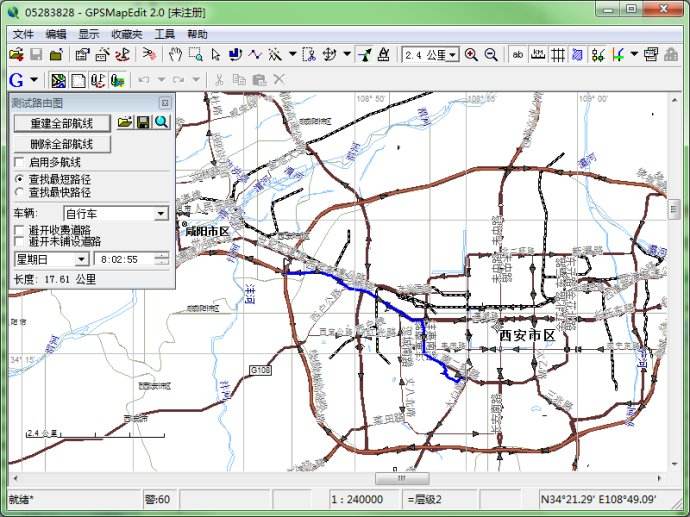Viewport: 690px width, 517px height.
Task: Check the 避开收费道路 option
Action: (20, 230)
